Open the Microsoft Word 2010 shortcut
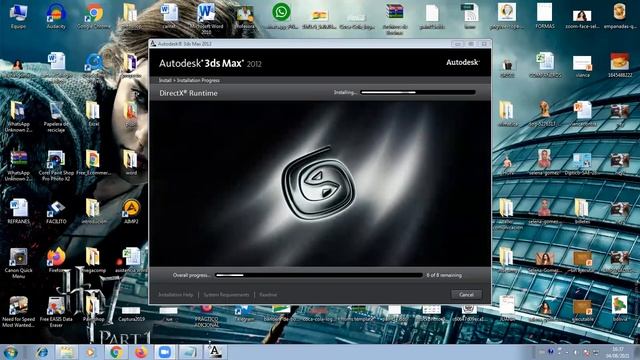 pos(207,19)
